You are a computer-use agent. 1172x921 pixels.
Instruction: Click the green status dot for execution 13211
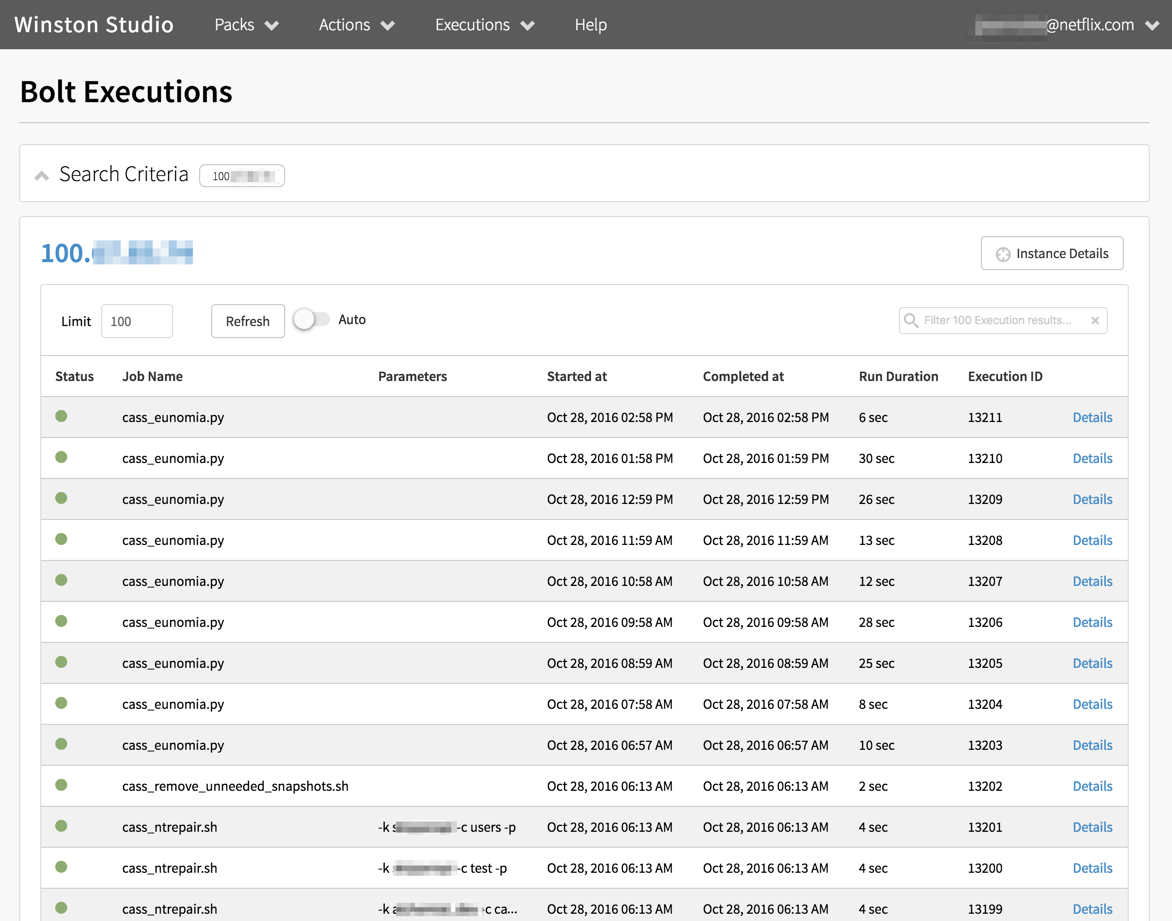61,416
